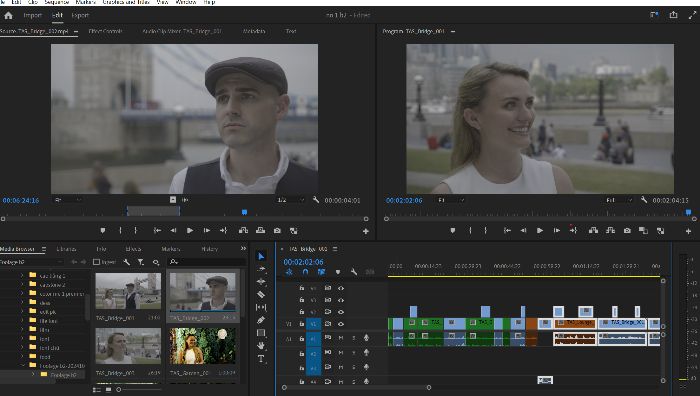Open Program monitor settings wrench

click(x=644, y=200)
